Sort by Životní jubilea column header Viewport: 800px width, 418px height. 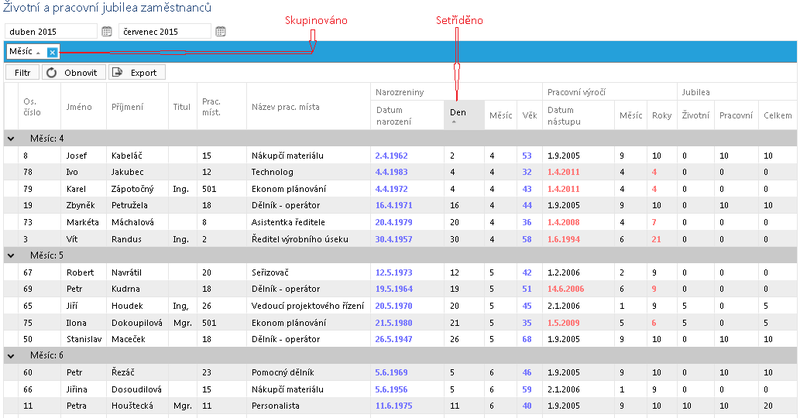point(695,115)
